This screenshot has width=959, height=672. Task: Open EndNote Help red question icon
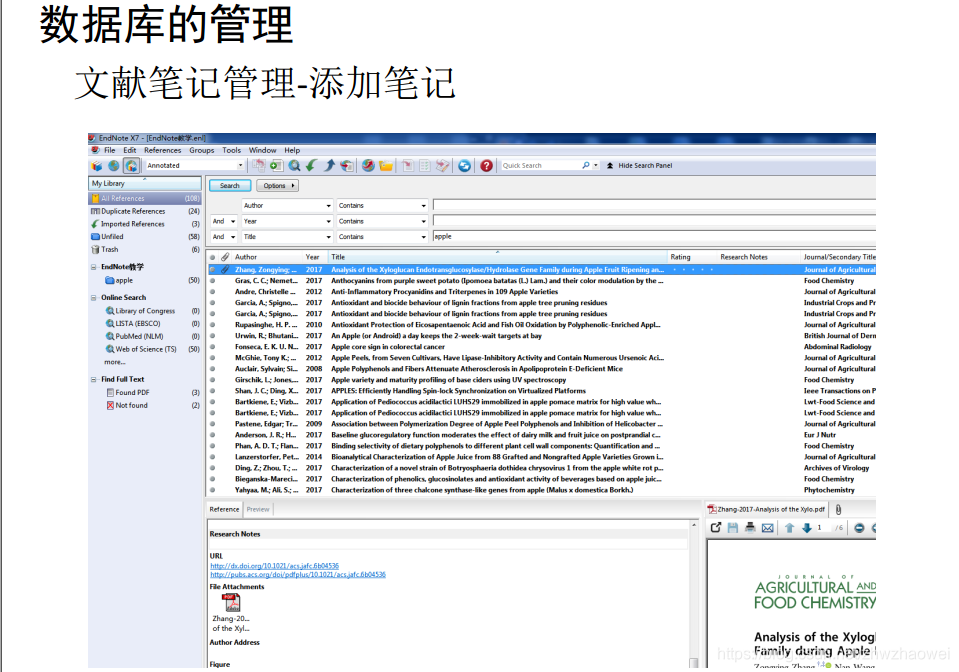(486, 166)
